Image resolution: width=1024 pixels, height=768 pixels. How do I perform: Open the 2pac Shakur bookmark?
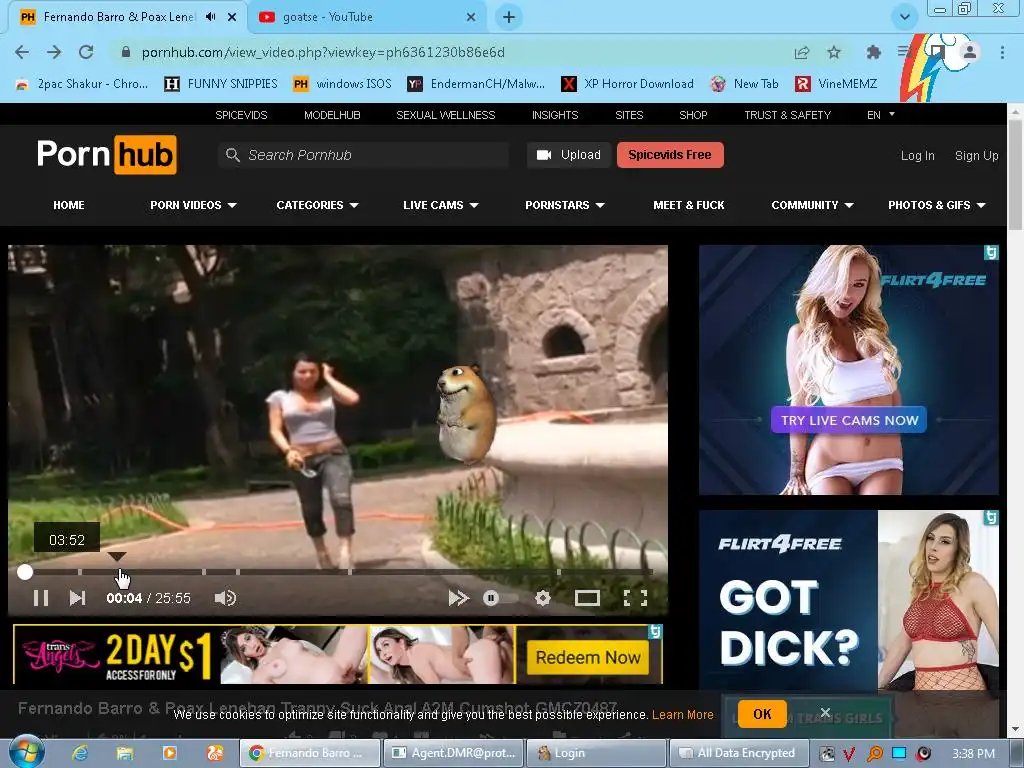click(82, 84)
